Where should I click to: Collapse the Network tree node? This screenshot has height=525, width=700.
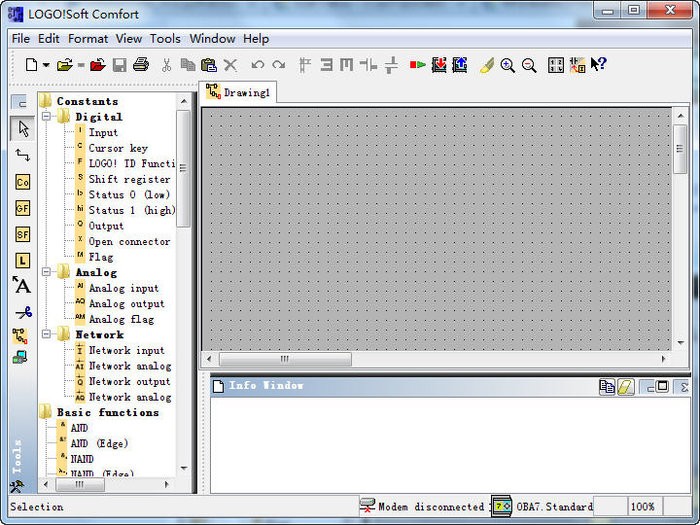click(x=46, y=334)
